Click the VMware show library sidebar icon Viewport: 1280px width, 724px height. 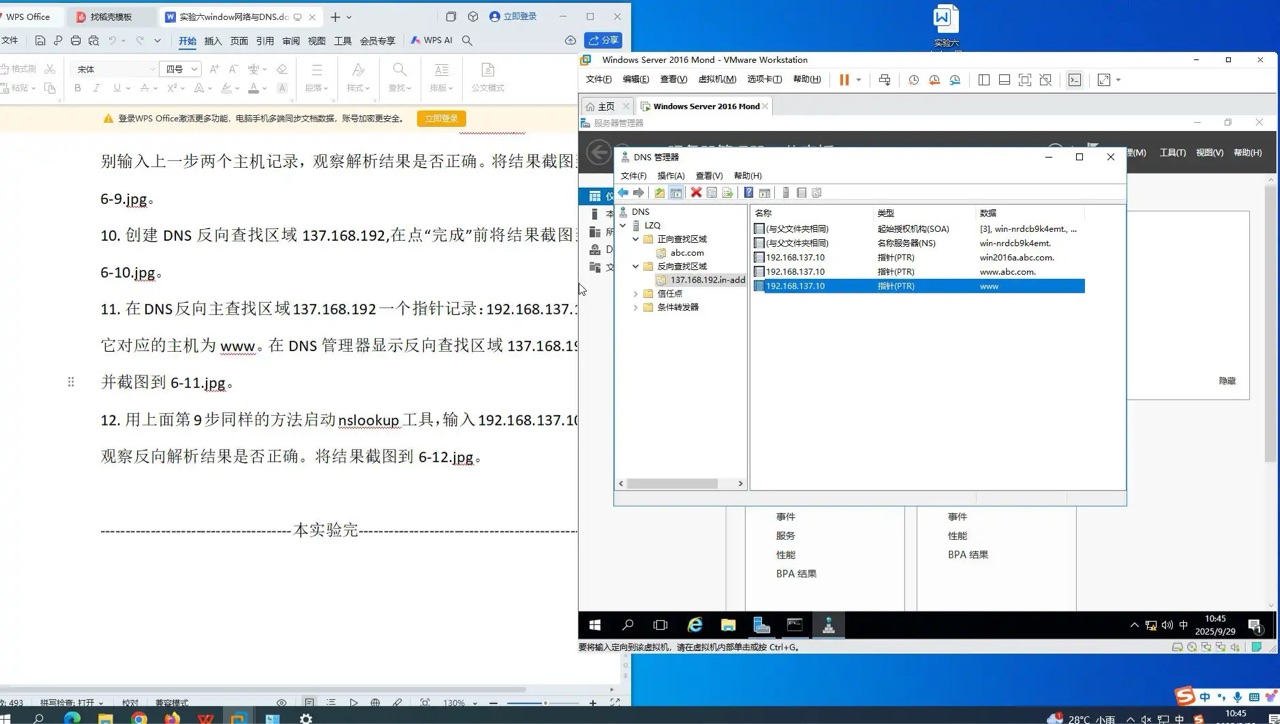point(984,80)
